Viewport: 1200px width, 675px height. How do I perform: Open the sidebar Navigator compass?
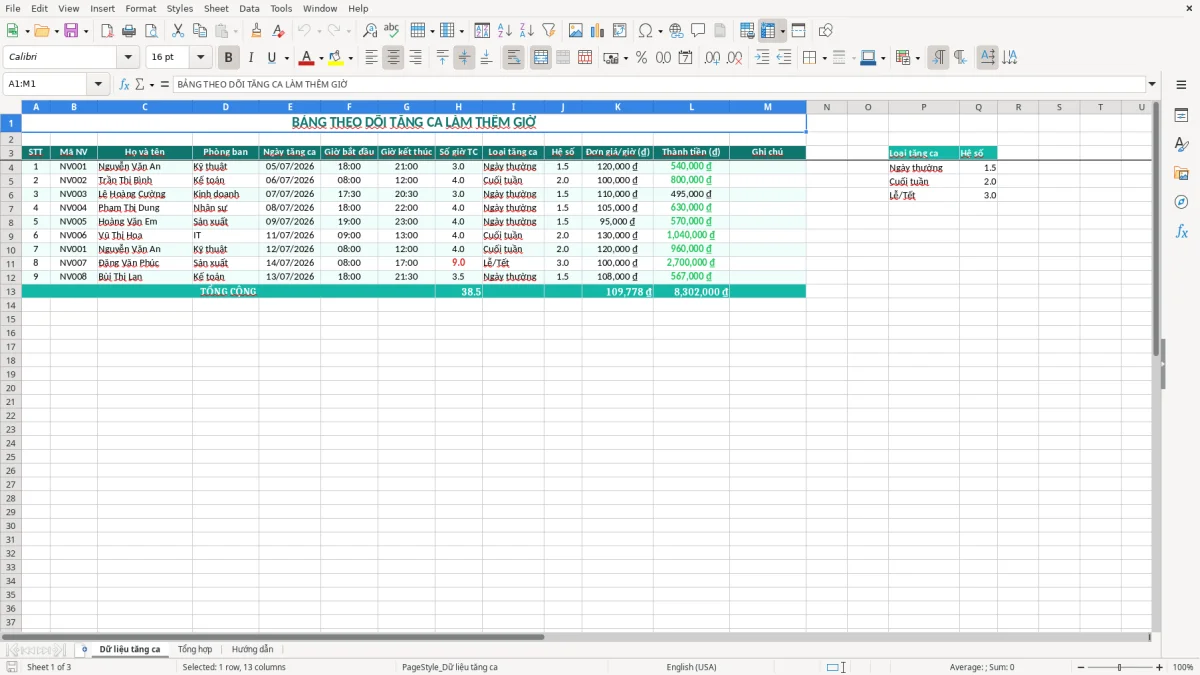pos(1181,202)
